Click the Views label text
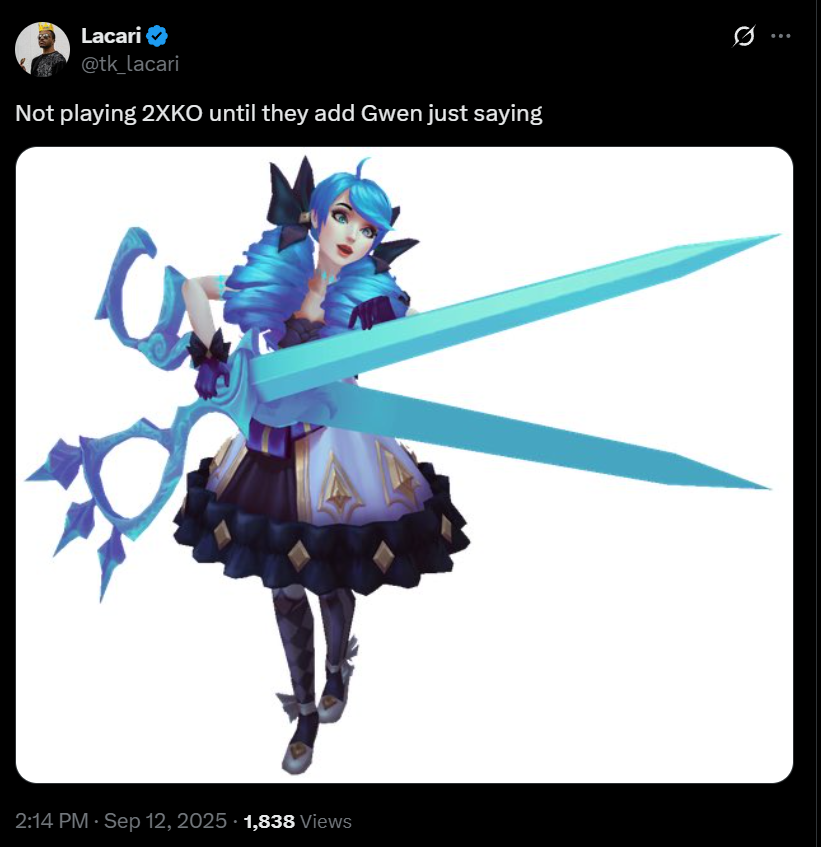 (x=326, y=821)
